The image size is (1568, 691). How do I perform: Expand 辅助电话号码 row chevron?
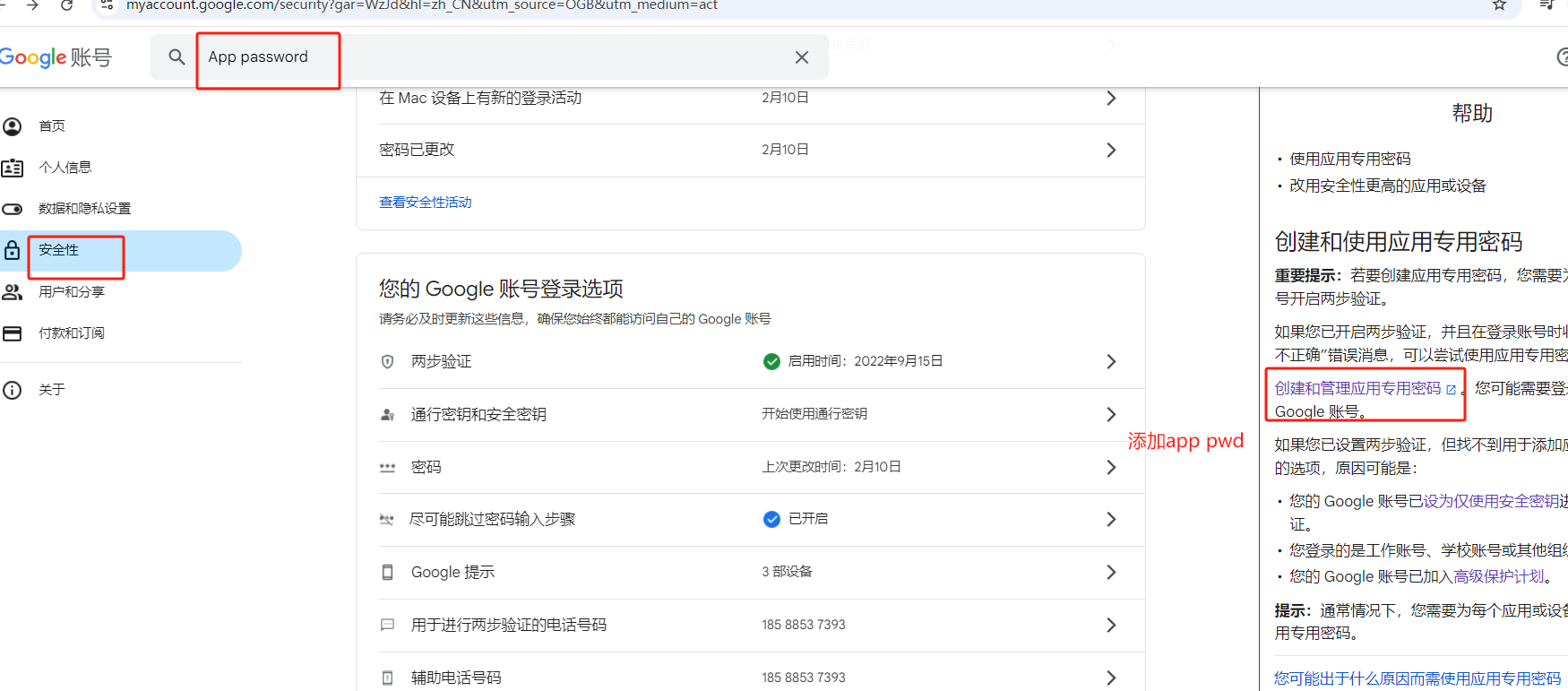click(x=1111, y=678)
